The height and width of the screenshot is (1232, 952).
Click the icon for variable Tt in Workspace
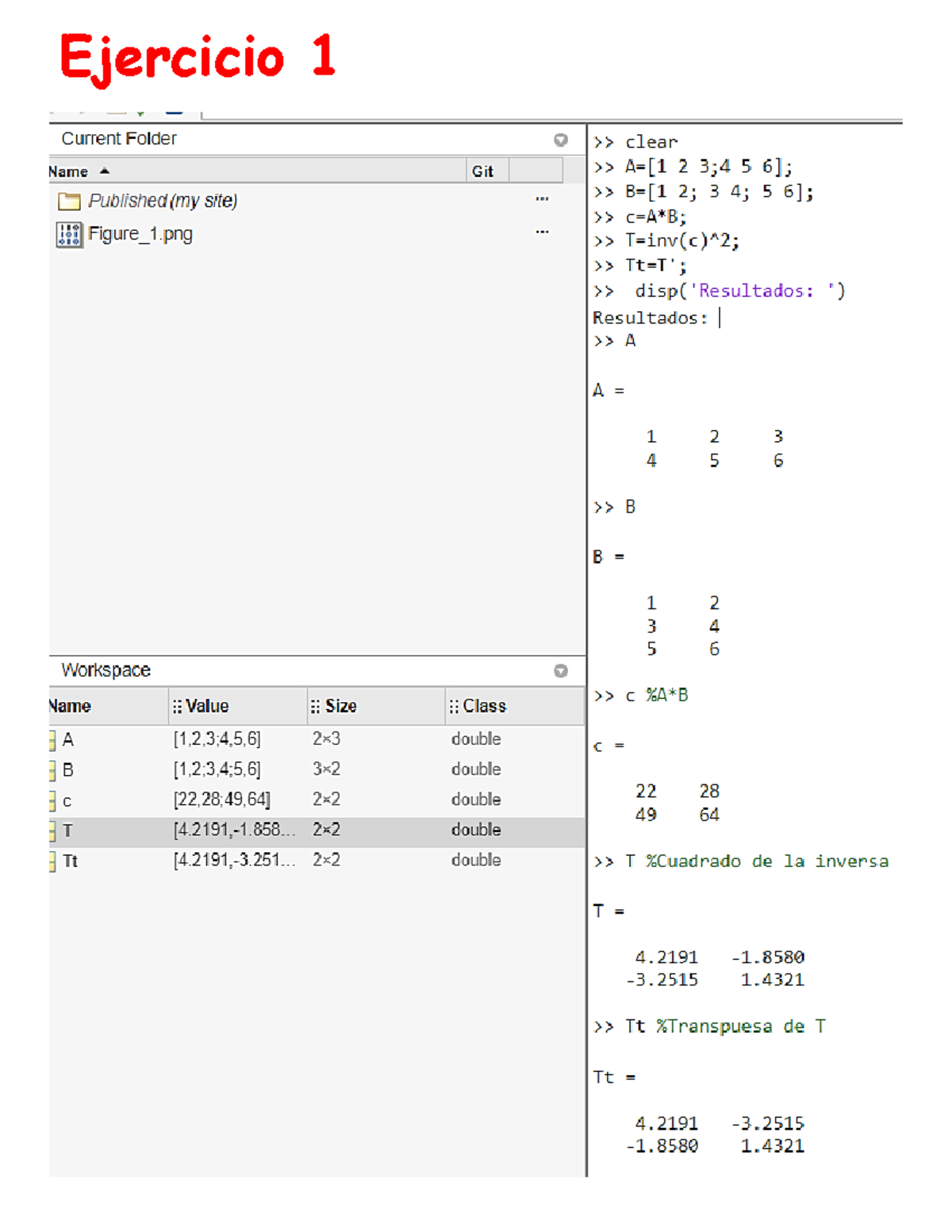coord(52,862)
